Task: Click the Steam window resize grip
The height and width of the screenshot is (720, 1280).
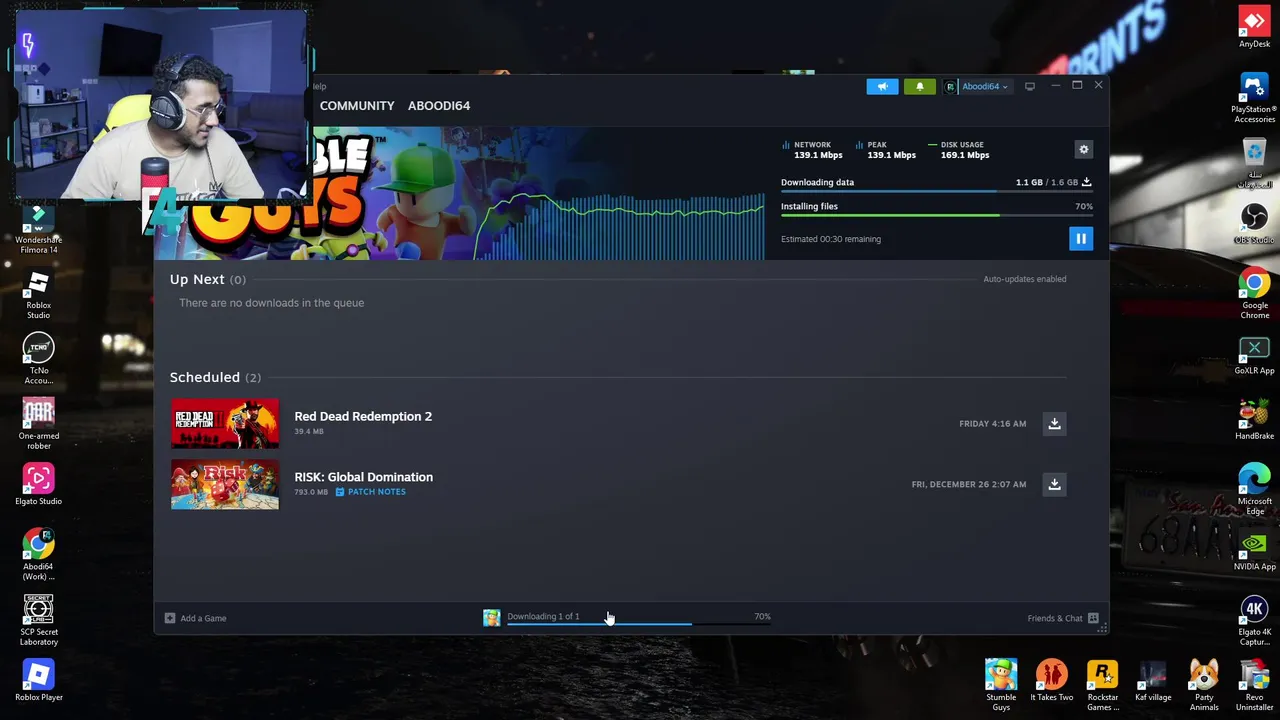Action: coord(1102,627)
